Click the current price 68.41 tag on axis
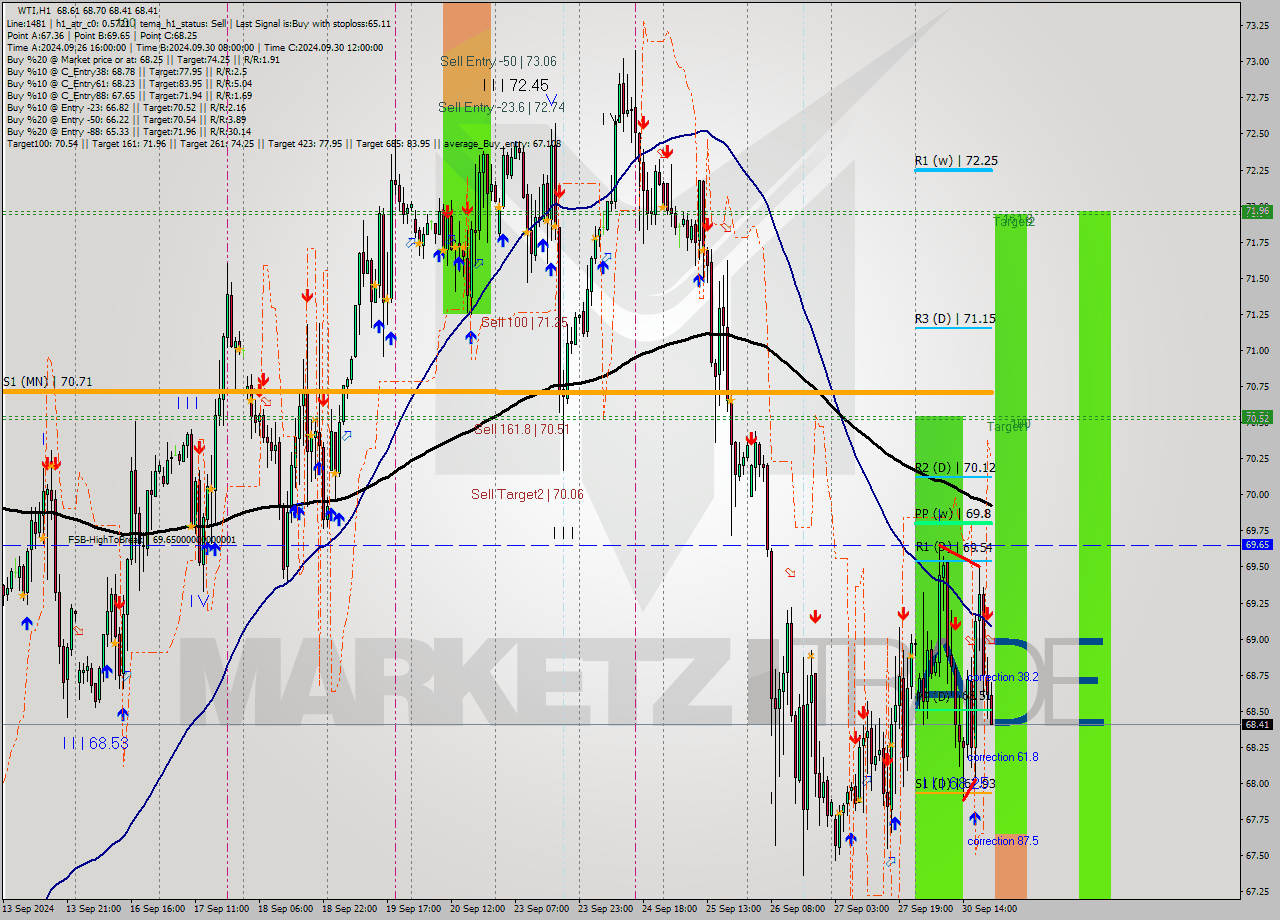The image size is (1280, 920). coord(1257,725)
